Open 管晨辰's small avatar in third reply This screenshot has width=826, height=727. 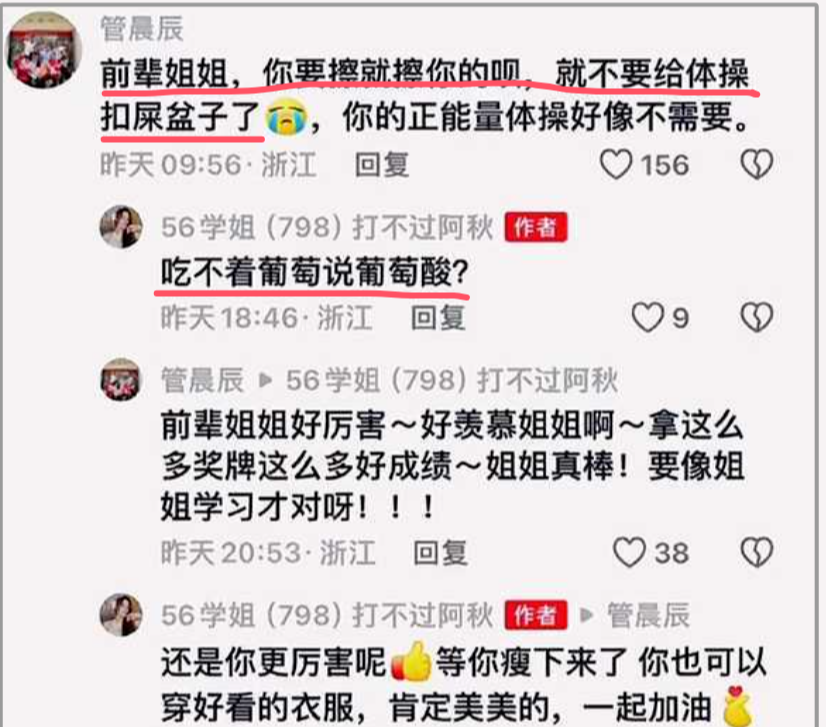click(x=121, y=379)
